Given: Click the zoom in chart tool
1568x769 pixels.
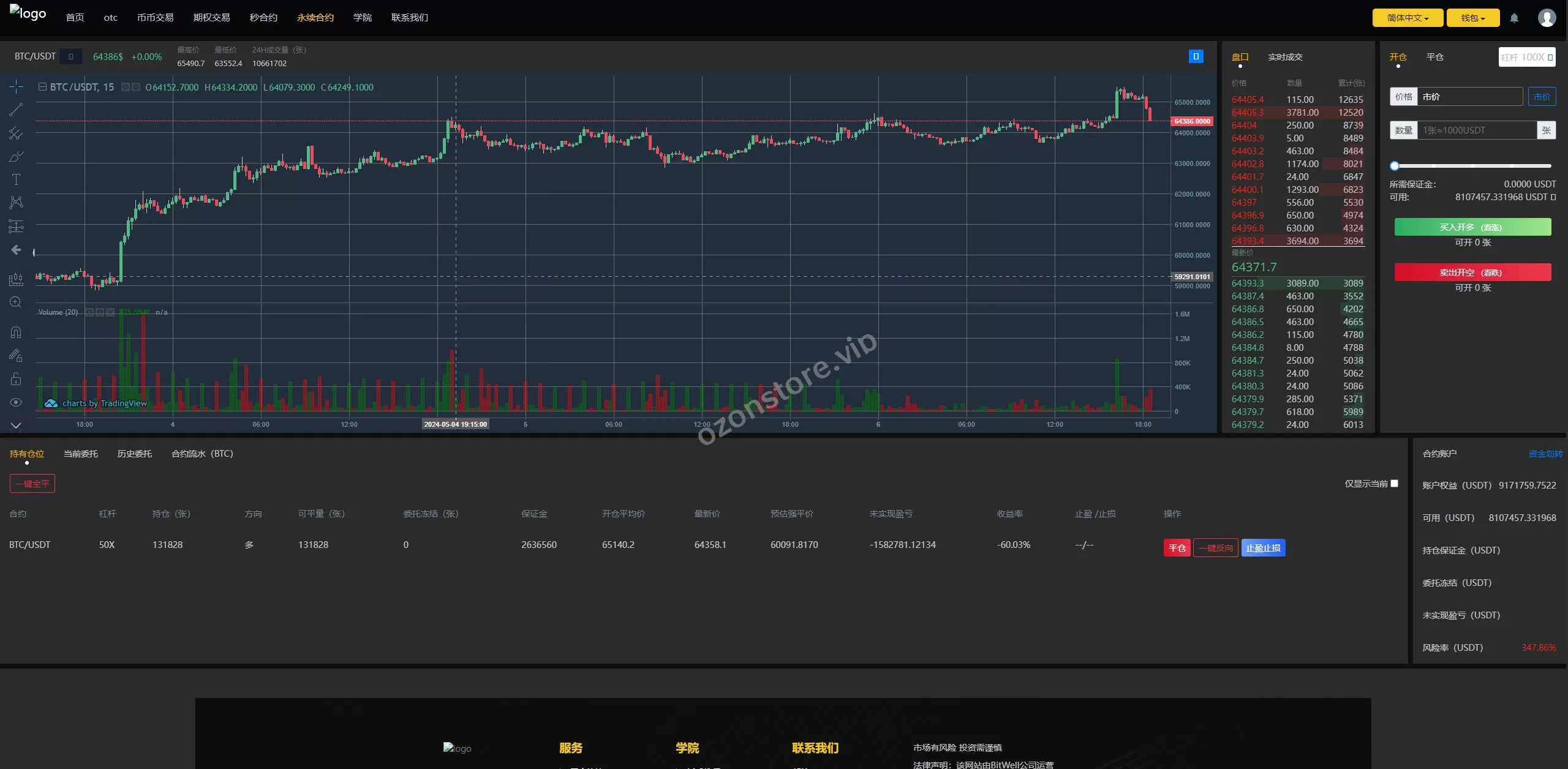Looking at the screenshot, I should (x=16, y=302).
